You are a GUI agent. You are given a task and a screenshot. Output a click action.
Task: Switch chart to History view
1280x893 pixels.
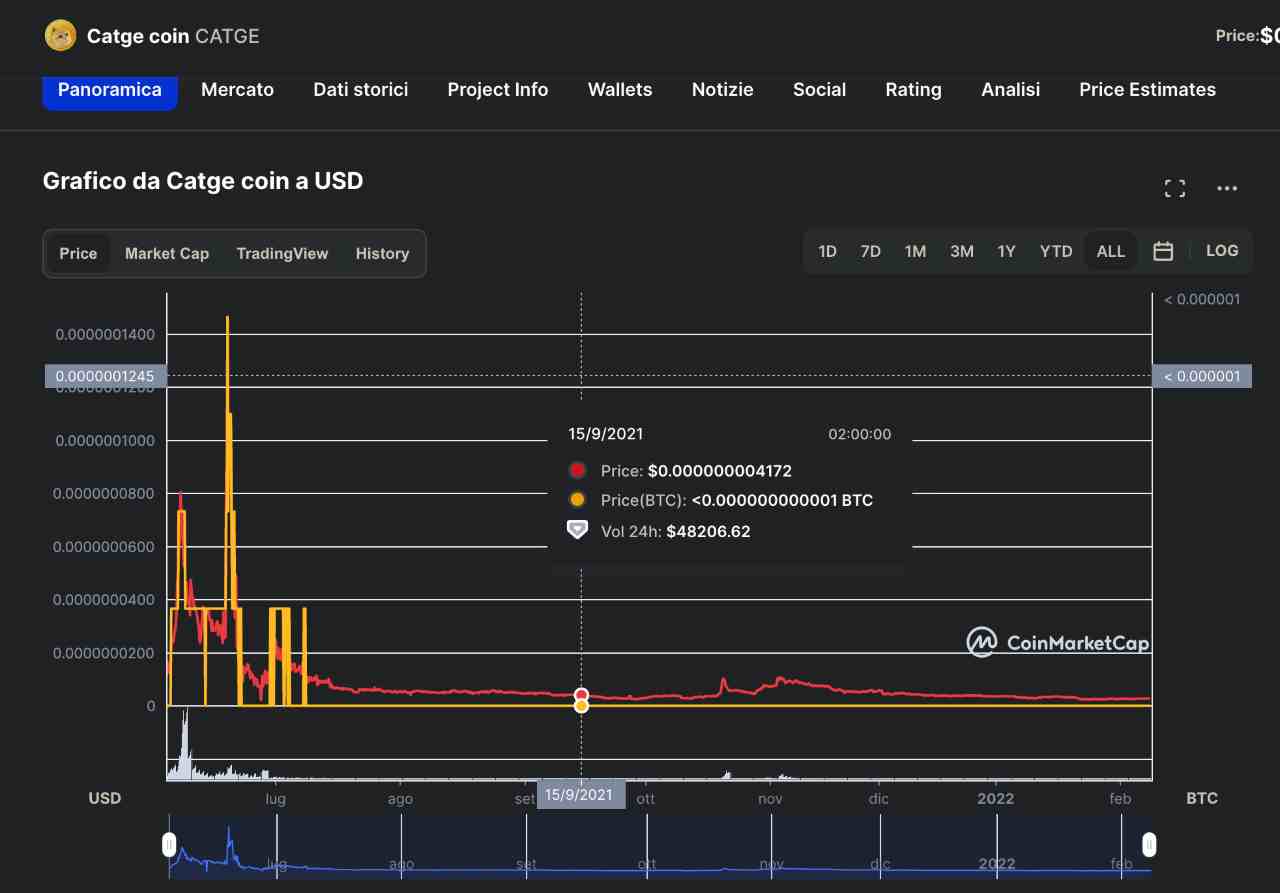click(x=382, y=254)
